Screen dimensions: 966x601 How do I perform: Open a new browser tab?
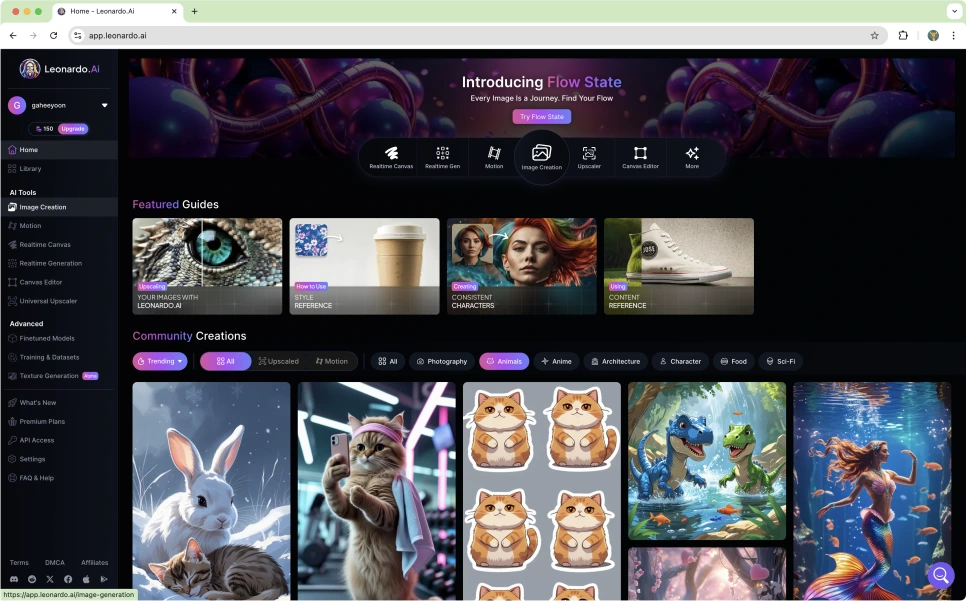pyautogui.click(x=194, y=11)
